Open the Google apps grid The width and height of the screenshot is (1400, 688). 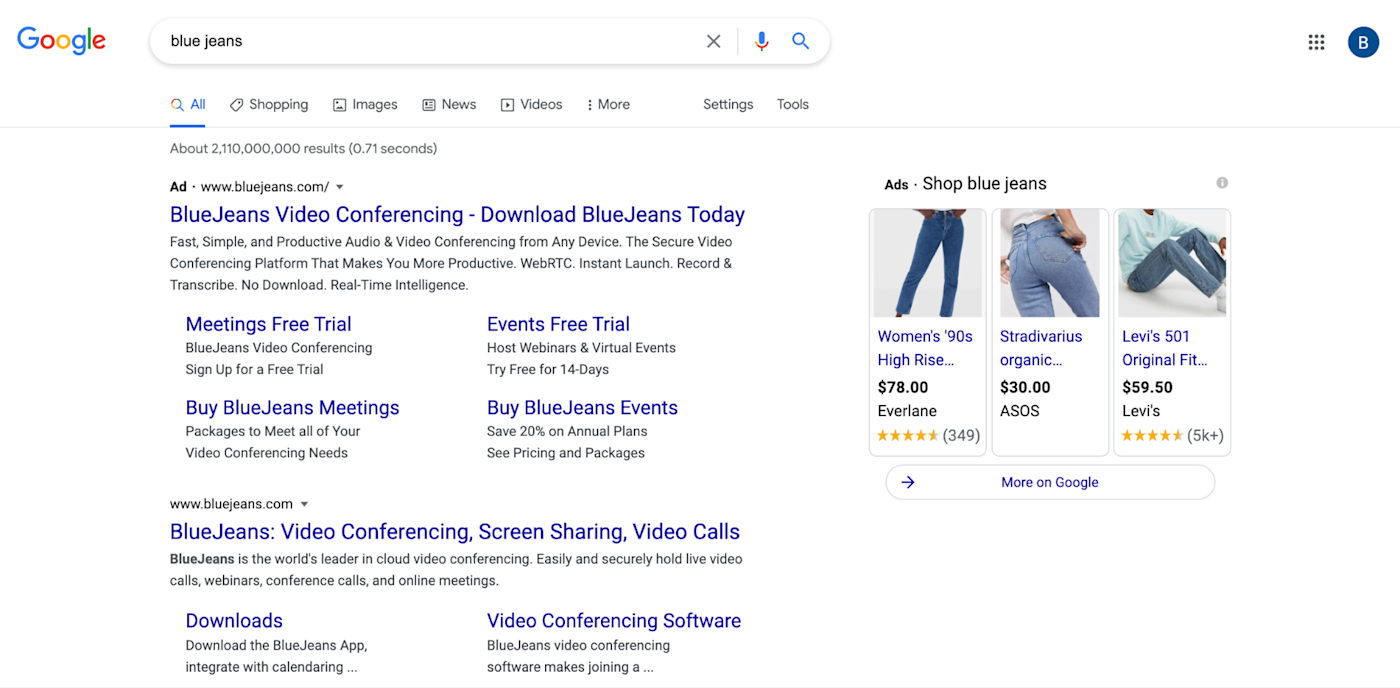pyautogui.click(x=1316, y=42)
